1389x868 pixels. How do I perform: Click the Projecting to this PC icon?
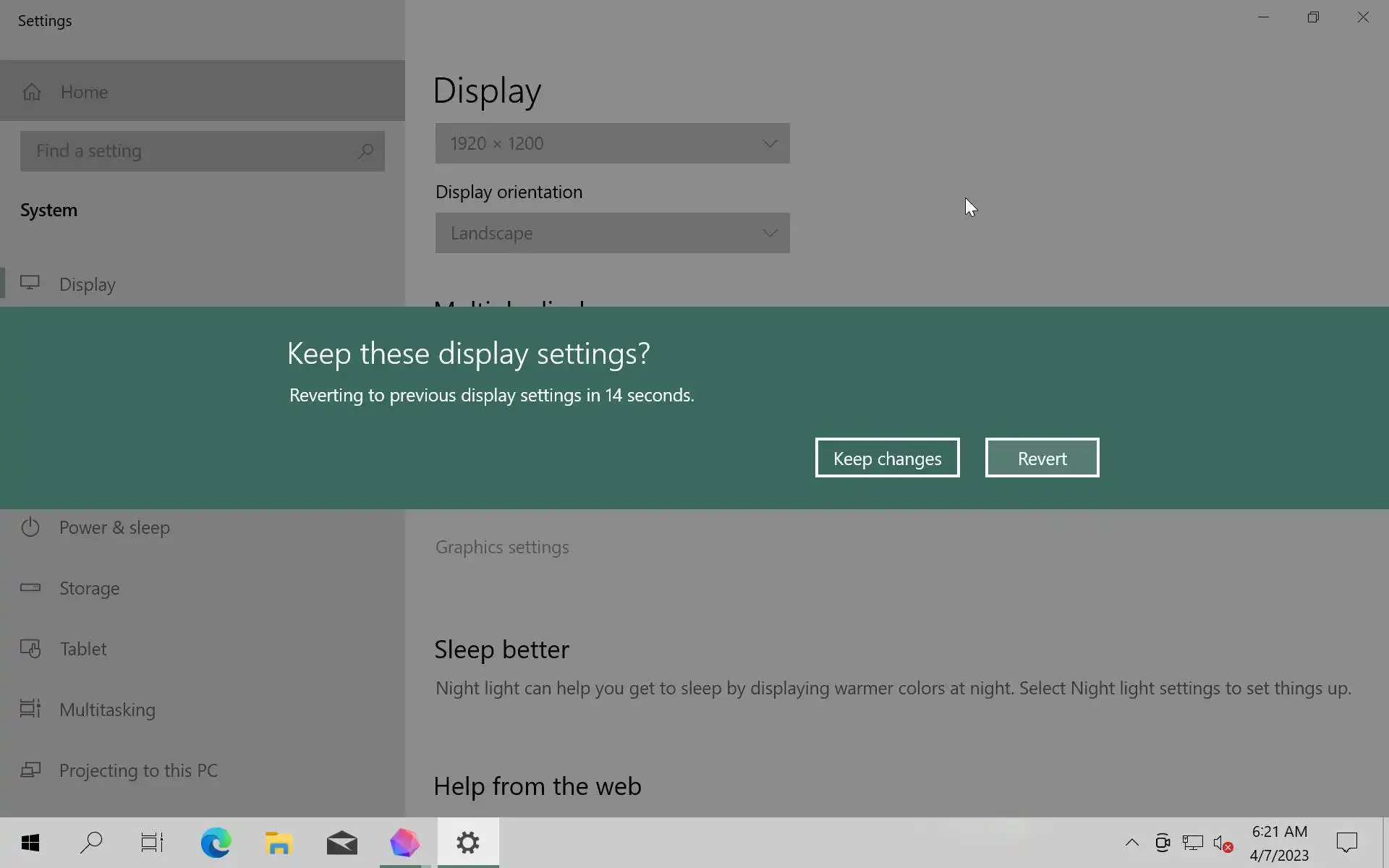click(30, 770)
